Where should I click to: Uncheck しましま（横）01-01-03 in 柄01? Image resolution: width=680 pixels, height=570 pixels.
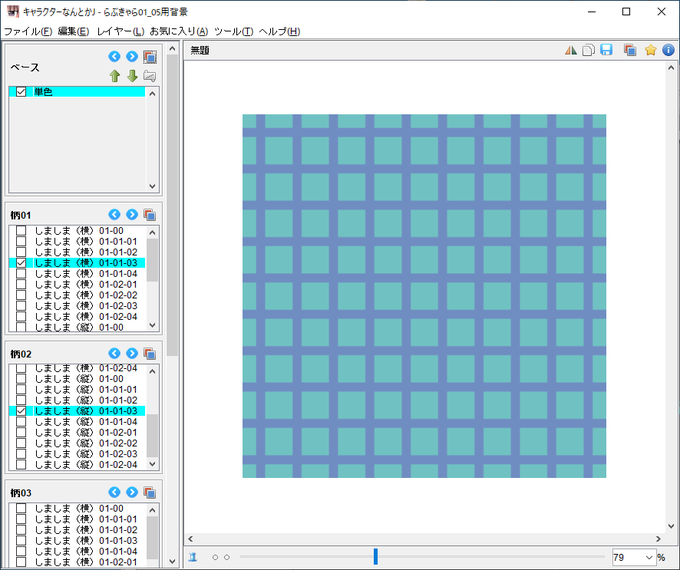tap(21, 263)
